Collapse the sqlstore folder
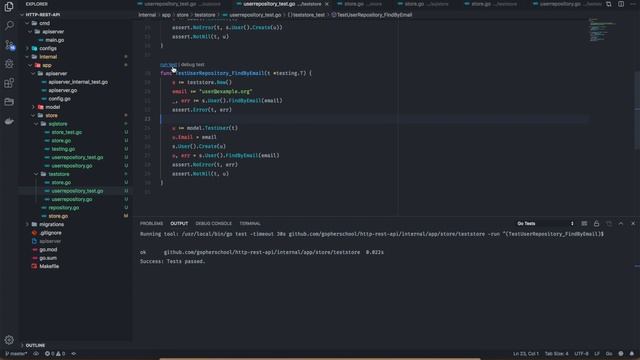This screenshot has width=640, height=360. pyautogui.click(x=58, y=124)
